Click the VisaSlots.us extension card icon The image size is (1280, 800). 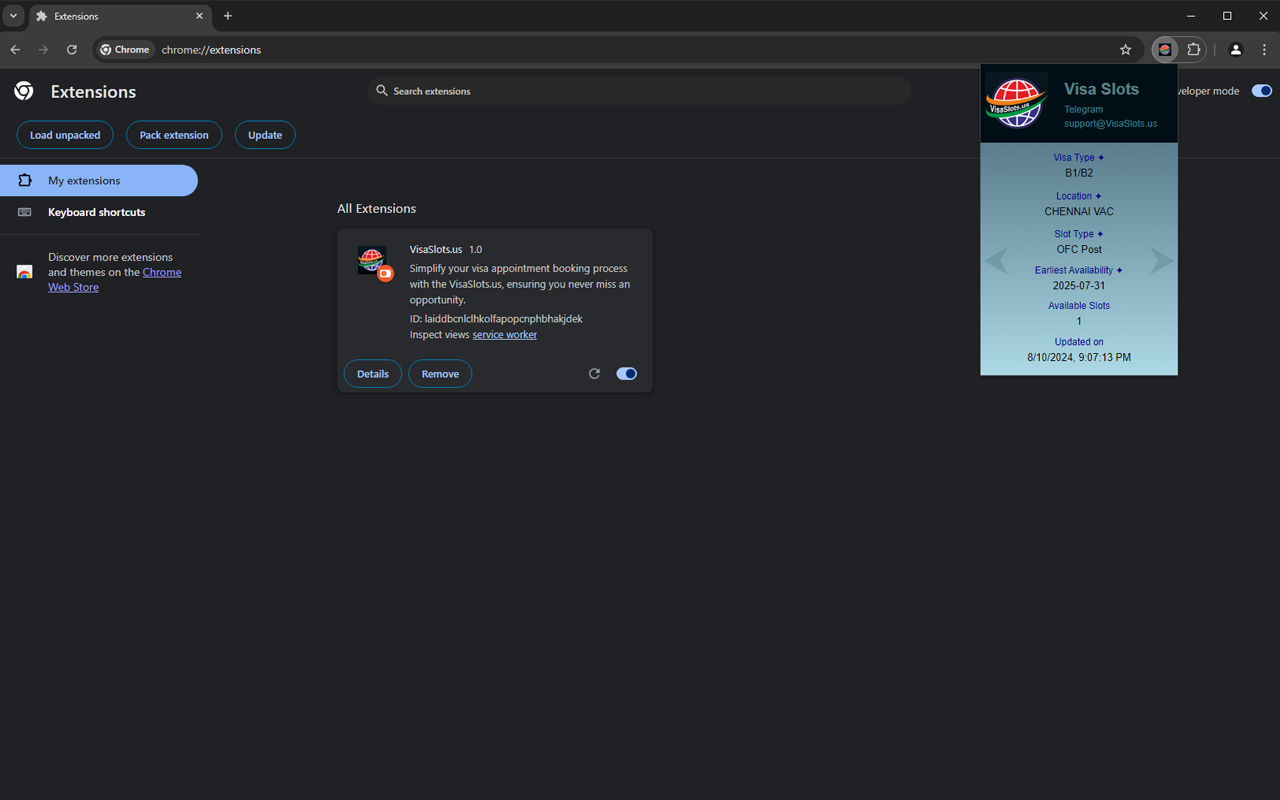point(374,262)
